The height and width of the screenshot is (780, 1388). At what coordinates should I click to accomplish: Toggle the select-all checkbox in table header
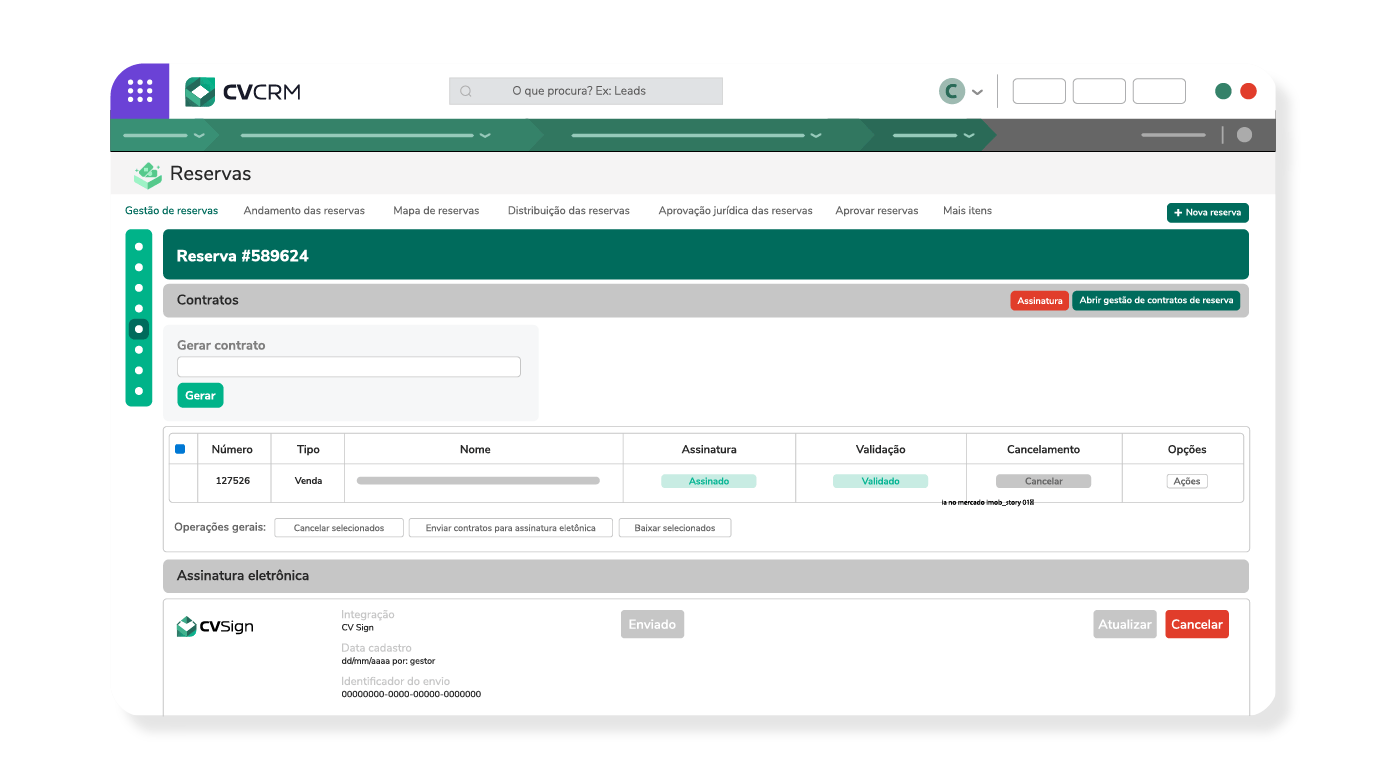(x=180, y=449)
